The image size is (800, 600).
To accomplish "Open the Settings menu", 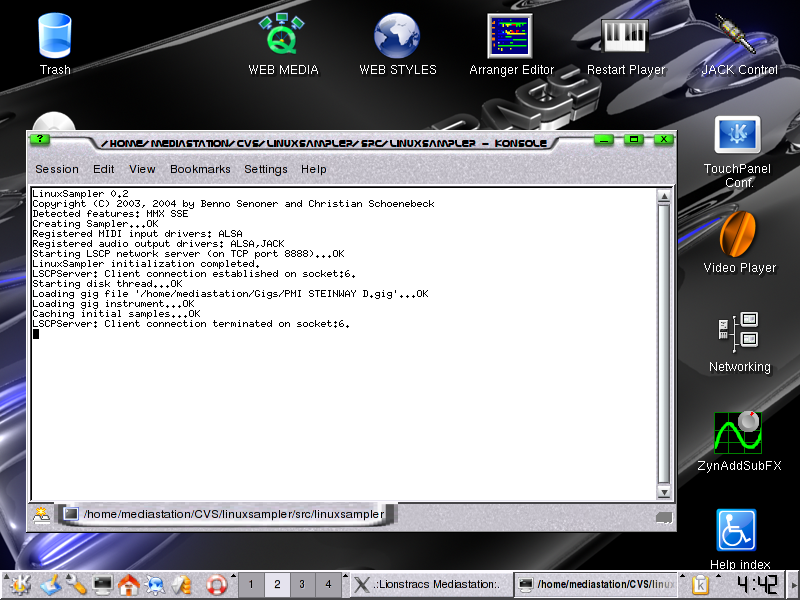I will point(266,169).
